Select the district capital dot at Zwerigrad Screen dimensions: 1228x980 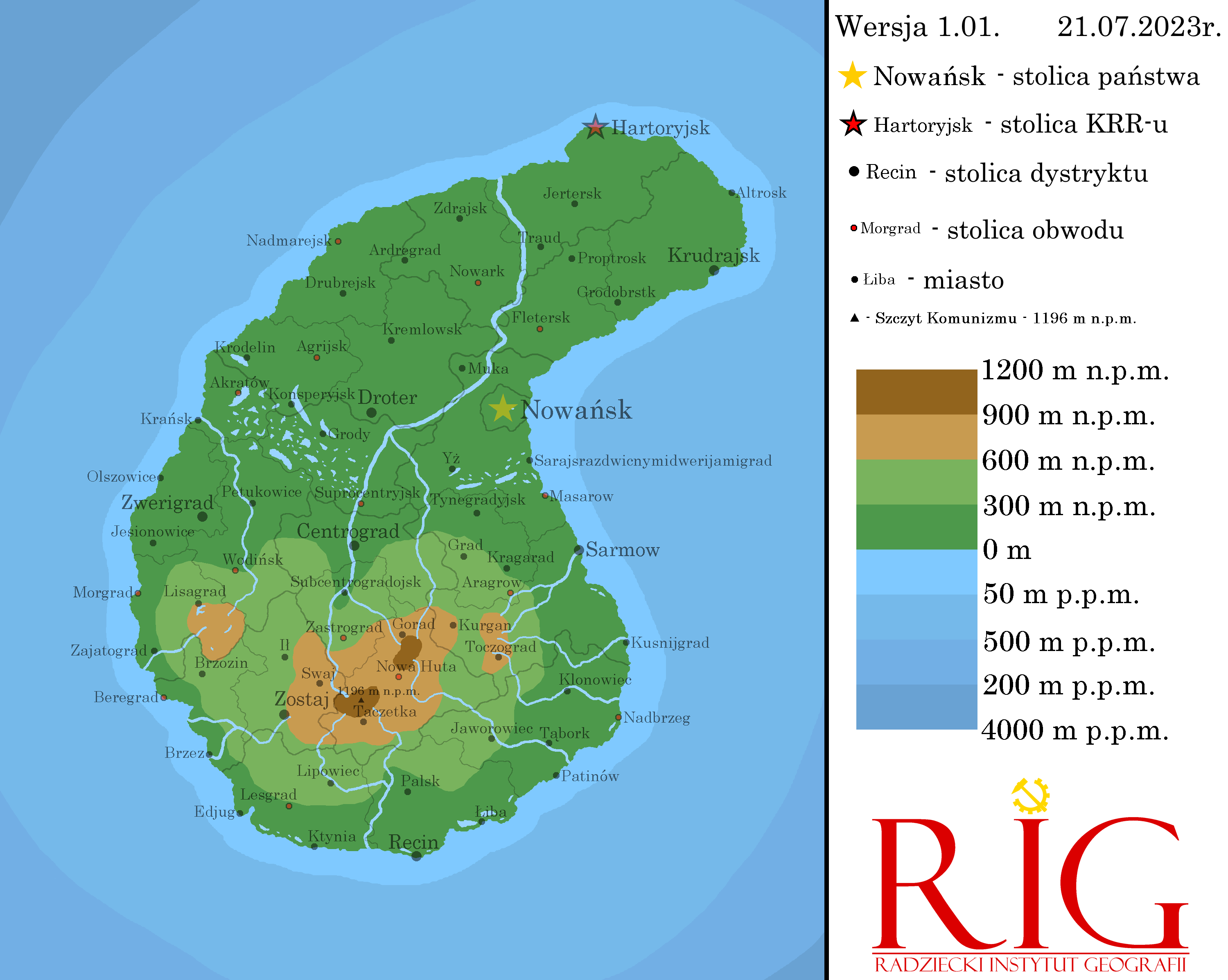pyautogui.click(x=202, y=517)
